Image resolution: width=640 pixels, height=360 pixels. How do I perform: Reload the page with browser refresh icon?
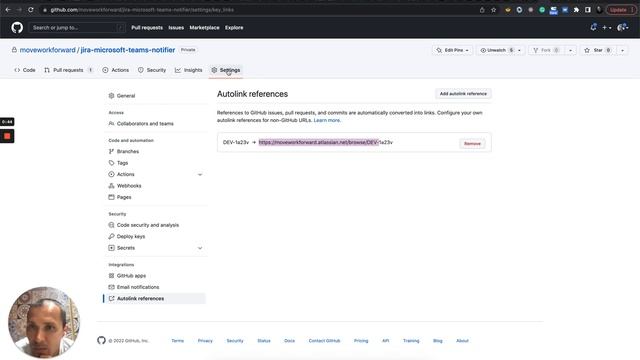pyautogui.click(x=31, y=9)
